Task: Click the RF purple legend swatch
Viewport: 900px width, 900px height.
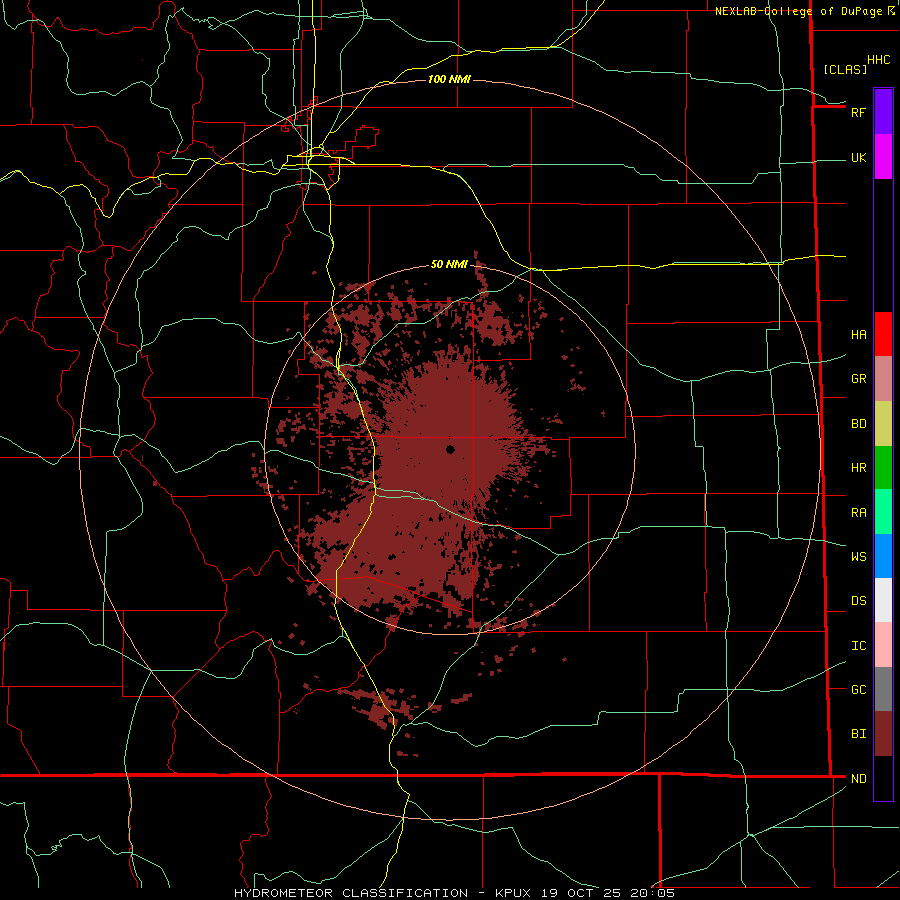Action: point(883,112)
